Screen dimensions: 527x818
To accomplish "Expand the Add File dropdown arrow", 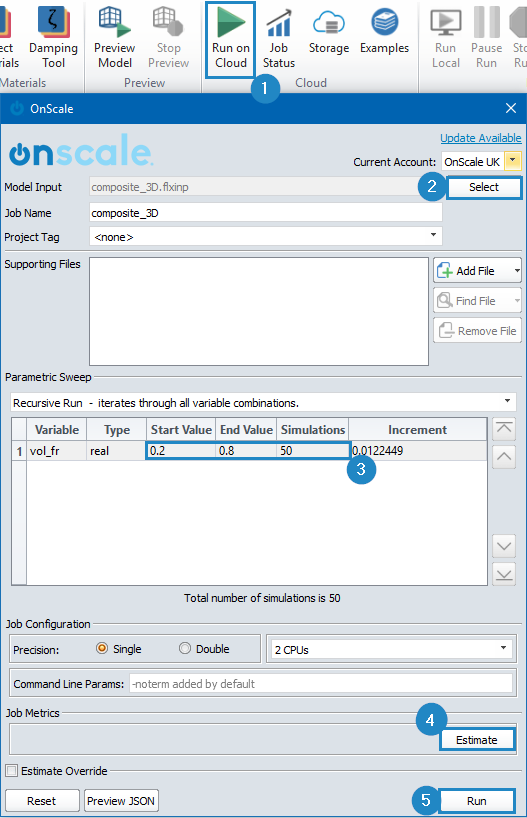I will 517,270.
